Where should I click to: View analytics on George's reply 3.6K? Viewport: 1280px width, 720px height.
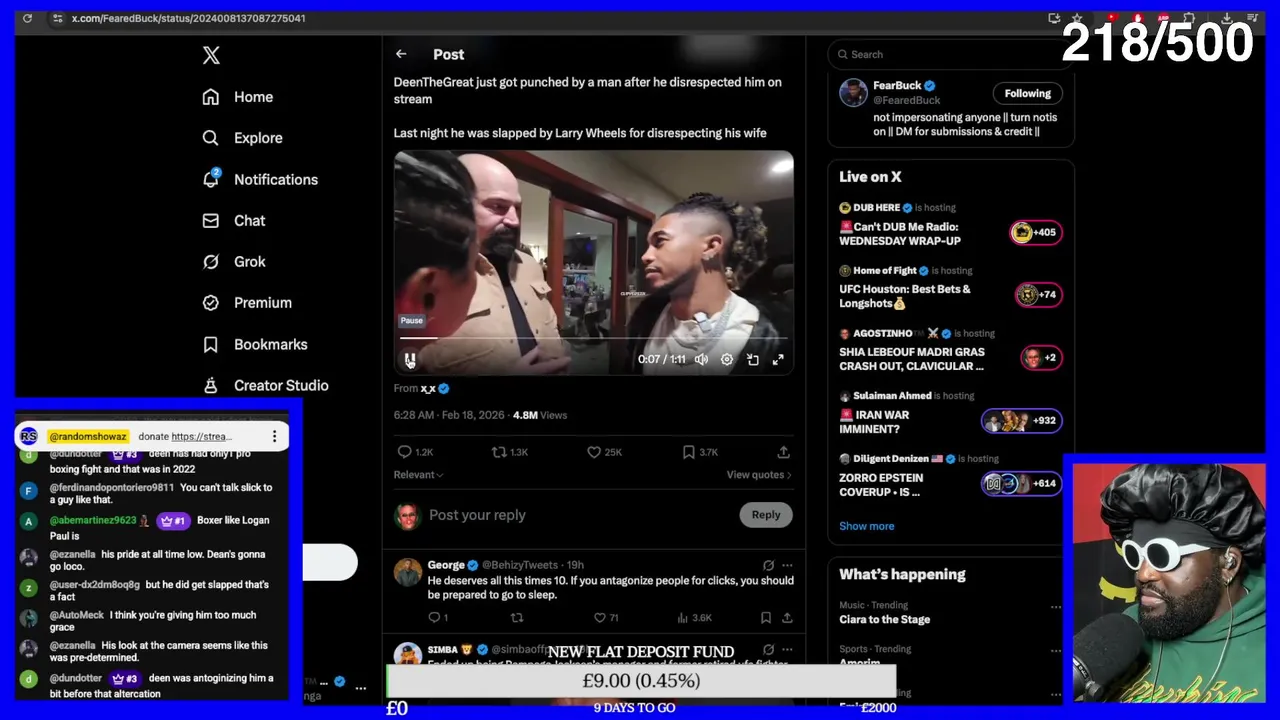(695, 618)
